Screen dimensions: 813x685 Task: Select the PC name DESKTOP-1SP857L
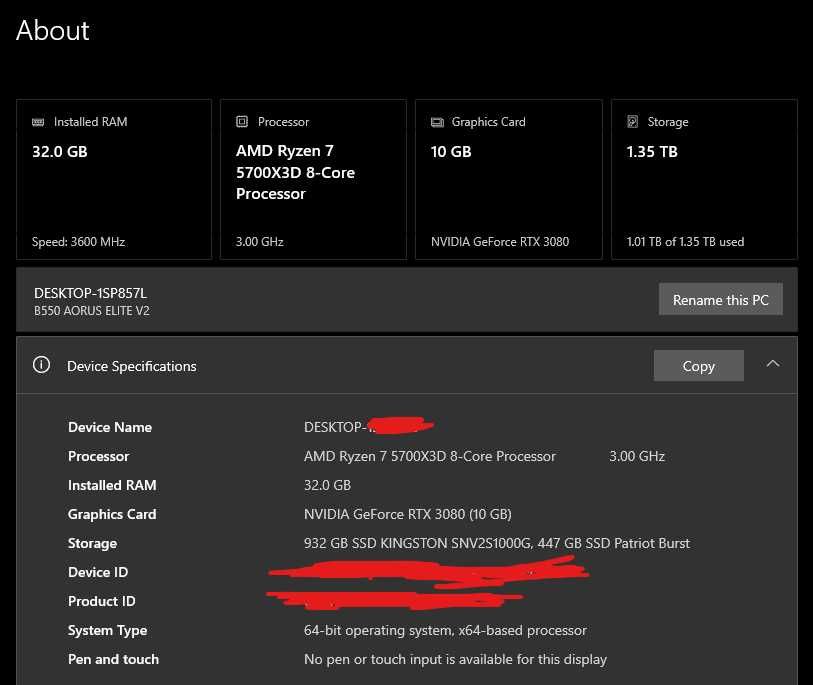click(90, 293)
